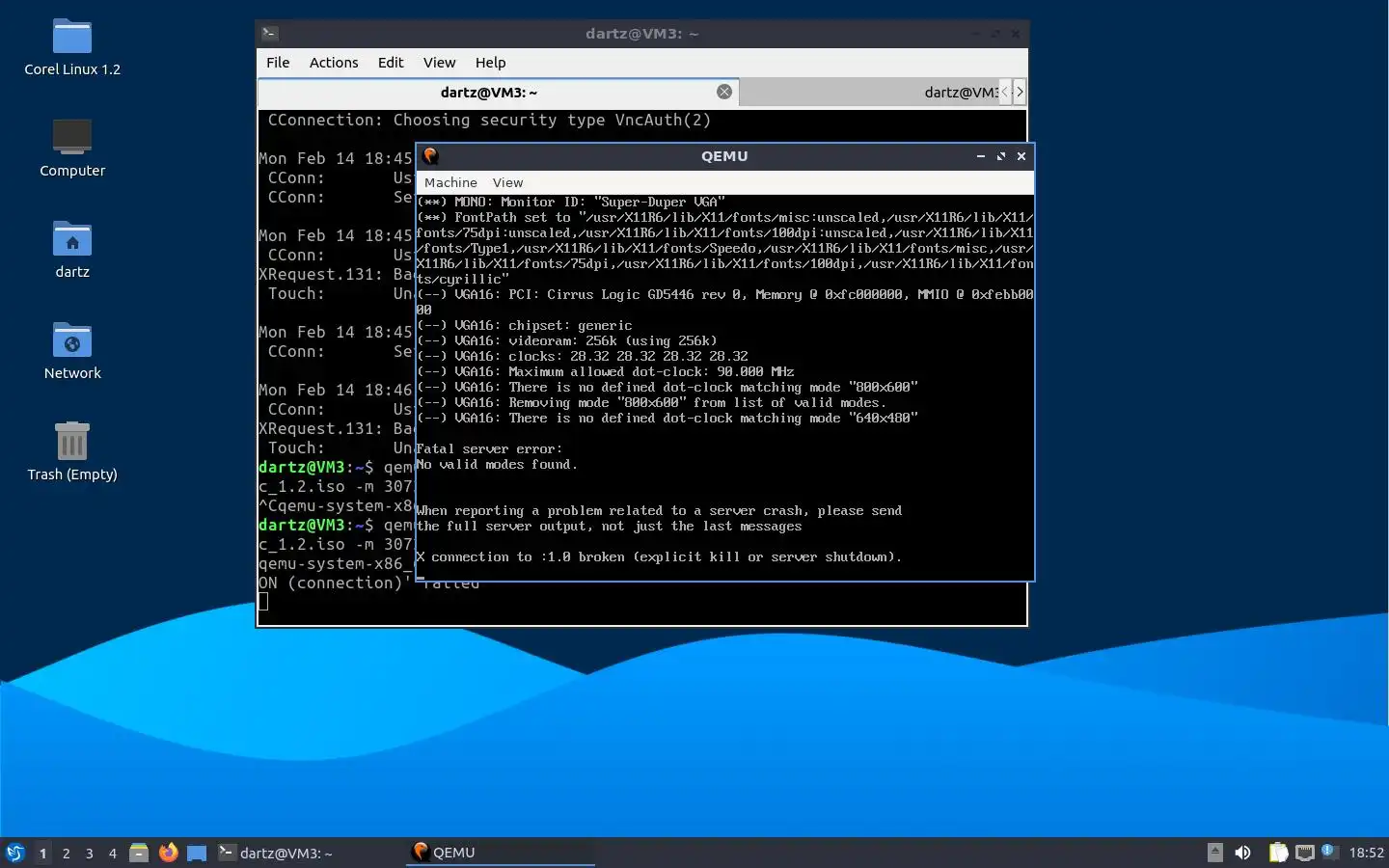Click 'VGA16: videoram: 256k' line in QEMU
1389x868 pixels.
point(566,340)
